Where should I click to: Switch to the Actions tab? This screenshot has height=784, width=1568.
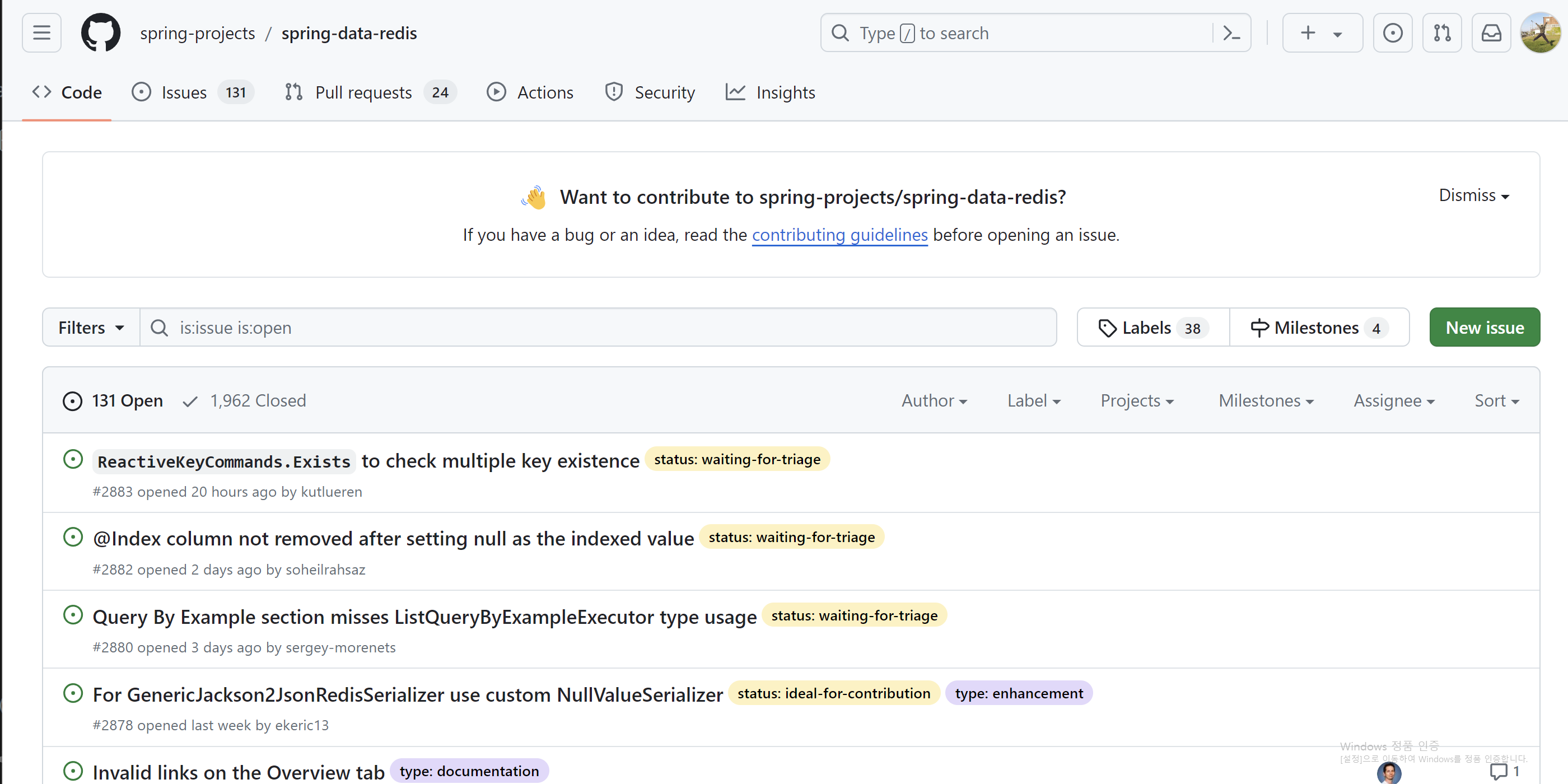(530, 92)
